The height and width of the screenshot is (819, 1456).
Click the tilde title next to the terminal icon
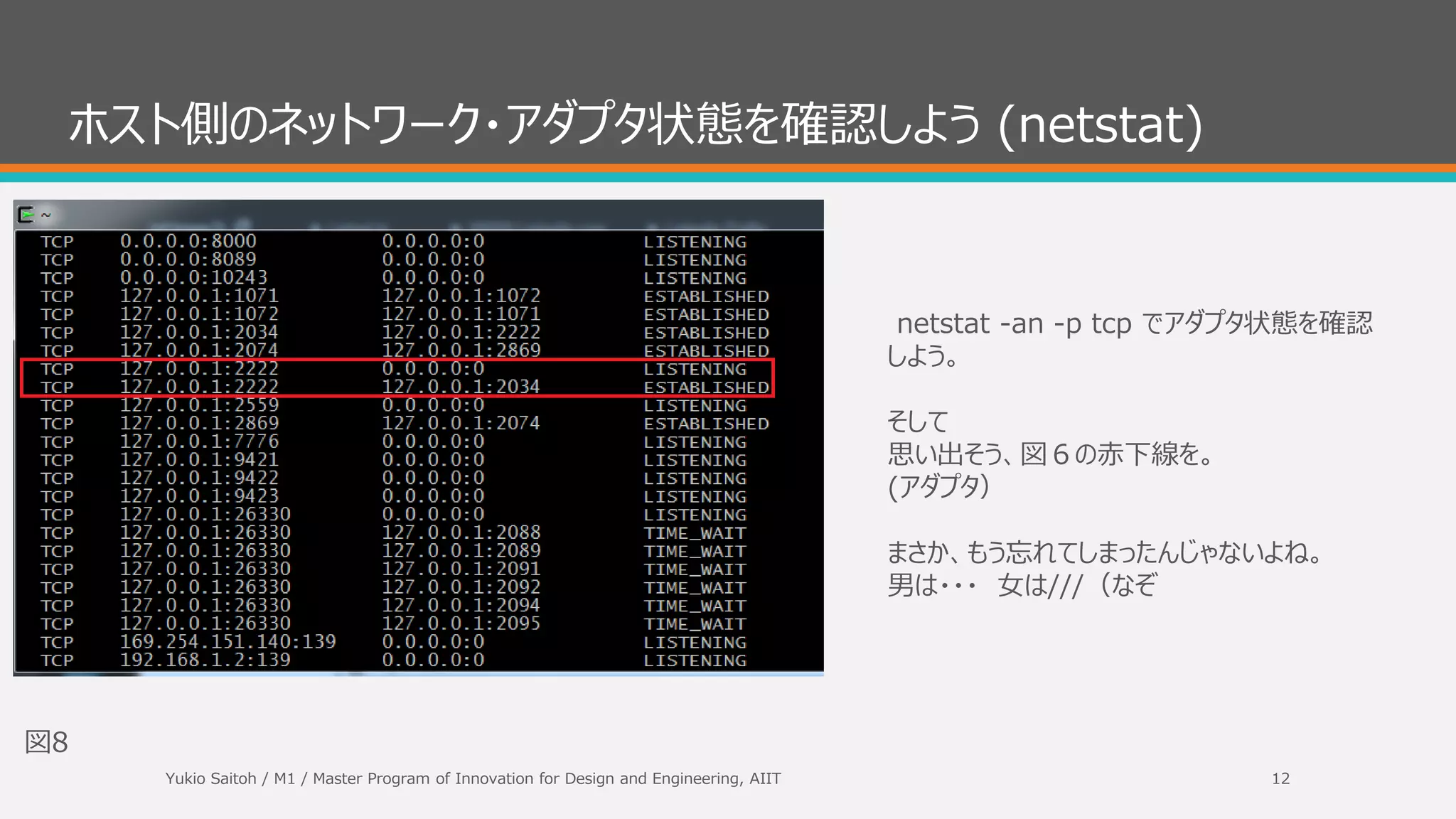[46, 215]
